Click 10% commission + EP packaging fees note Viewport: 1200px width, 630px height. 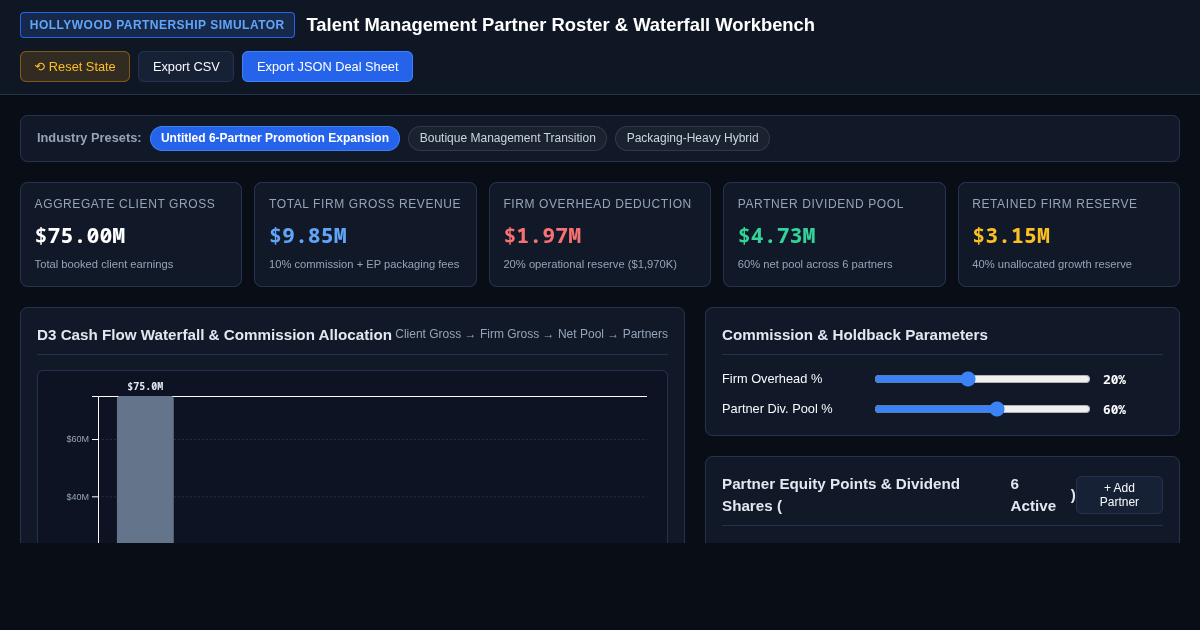pyautogui.click(x=364, y=264)
